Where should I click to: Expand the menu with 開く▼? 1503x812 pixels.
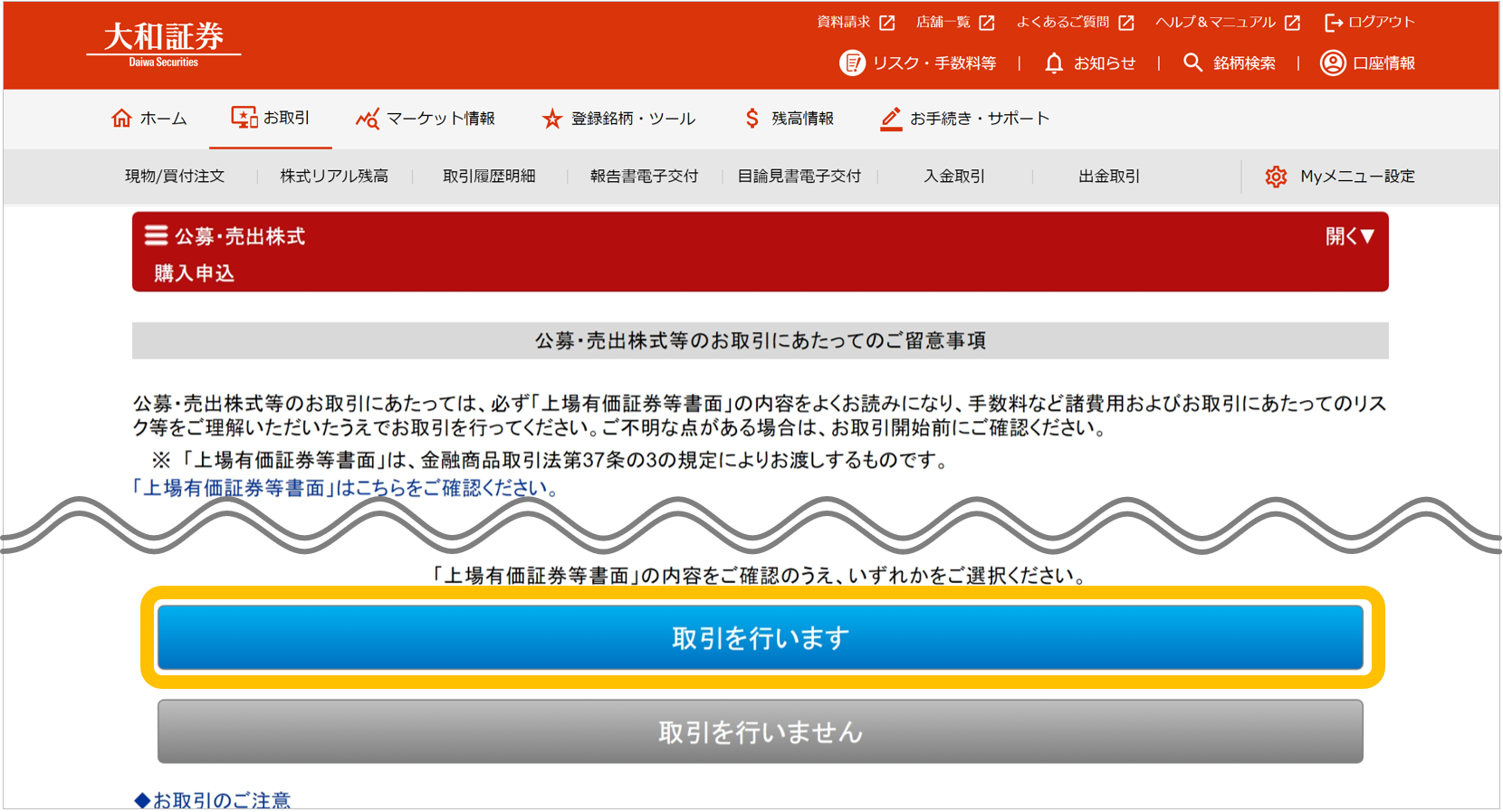[x=1350, y=236]
